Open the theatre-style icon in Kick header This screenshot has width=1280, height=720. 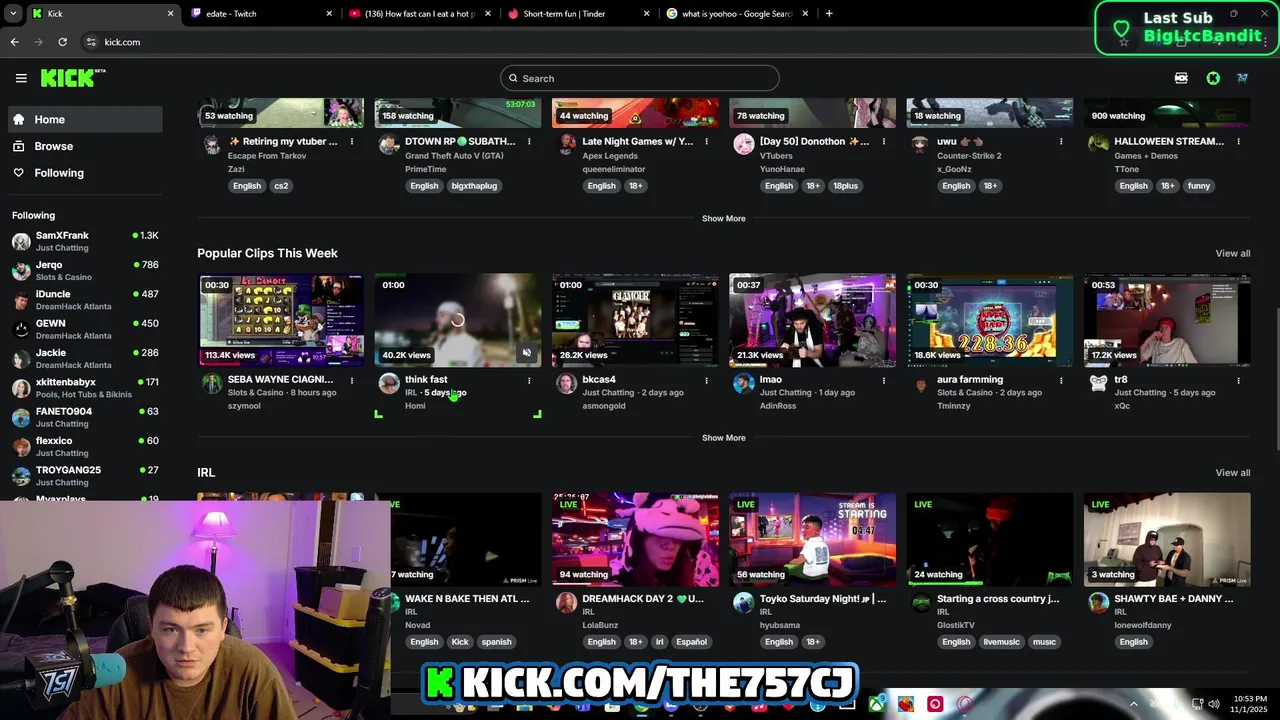click(1181, 78)
